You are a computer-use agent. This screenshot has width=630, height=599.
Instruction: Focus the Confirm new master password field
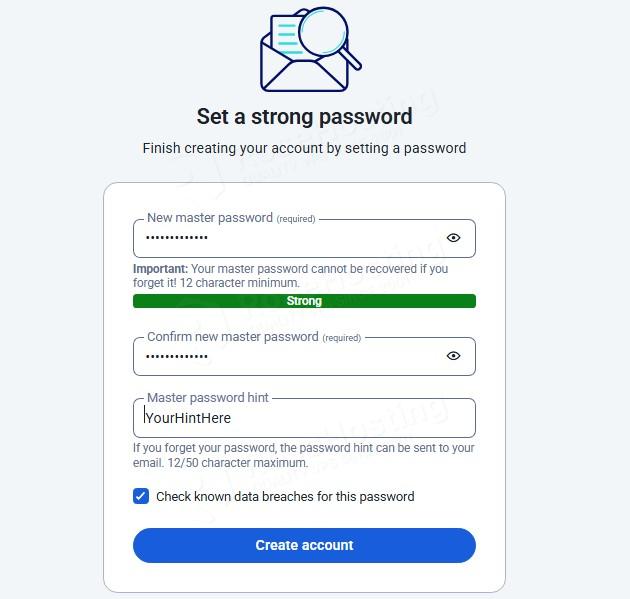(290, 357)
